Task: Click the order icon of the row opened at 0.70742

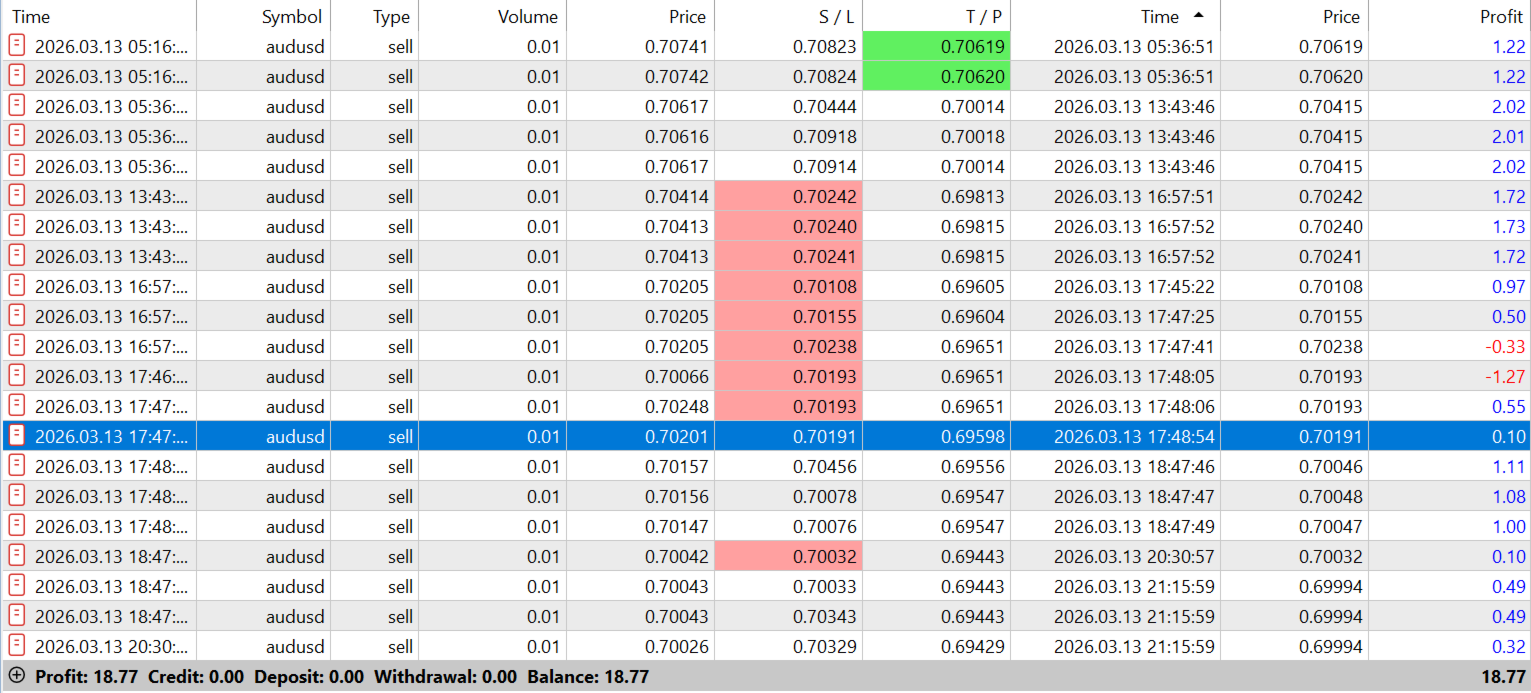Action: click(17, 76)
